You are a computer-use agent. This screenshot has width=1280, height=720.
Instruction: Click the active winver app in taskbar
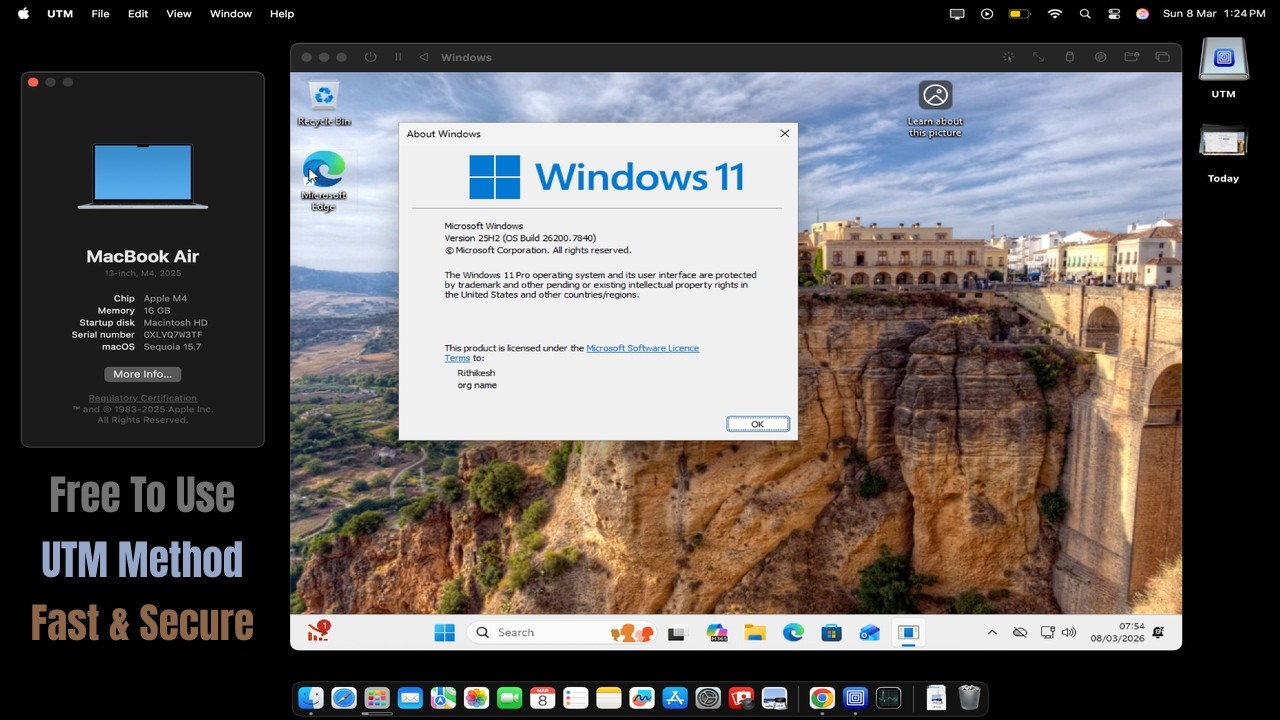[x=908, y=632]
